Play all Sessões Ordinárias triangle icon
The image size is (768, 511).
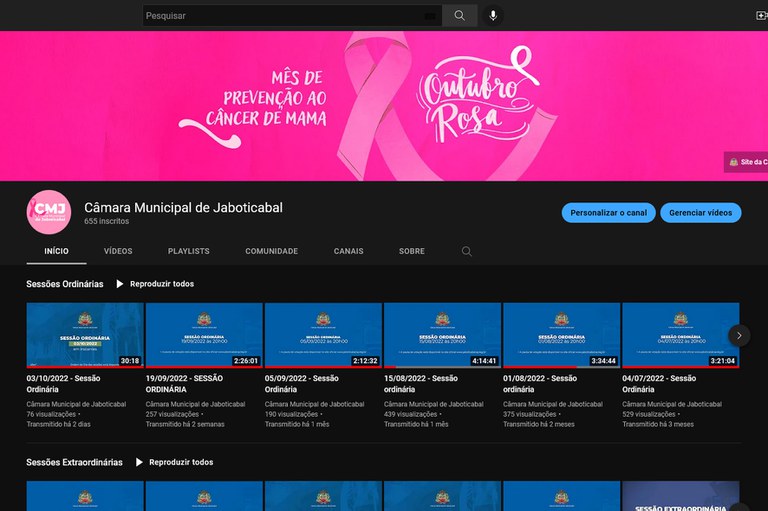coord(120,284)
